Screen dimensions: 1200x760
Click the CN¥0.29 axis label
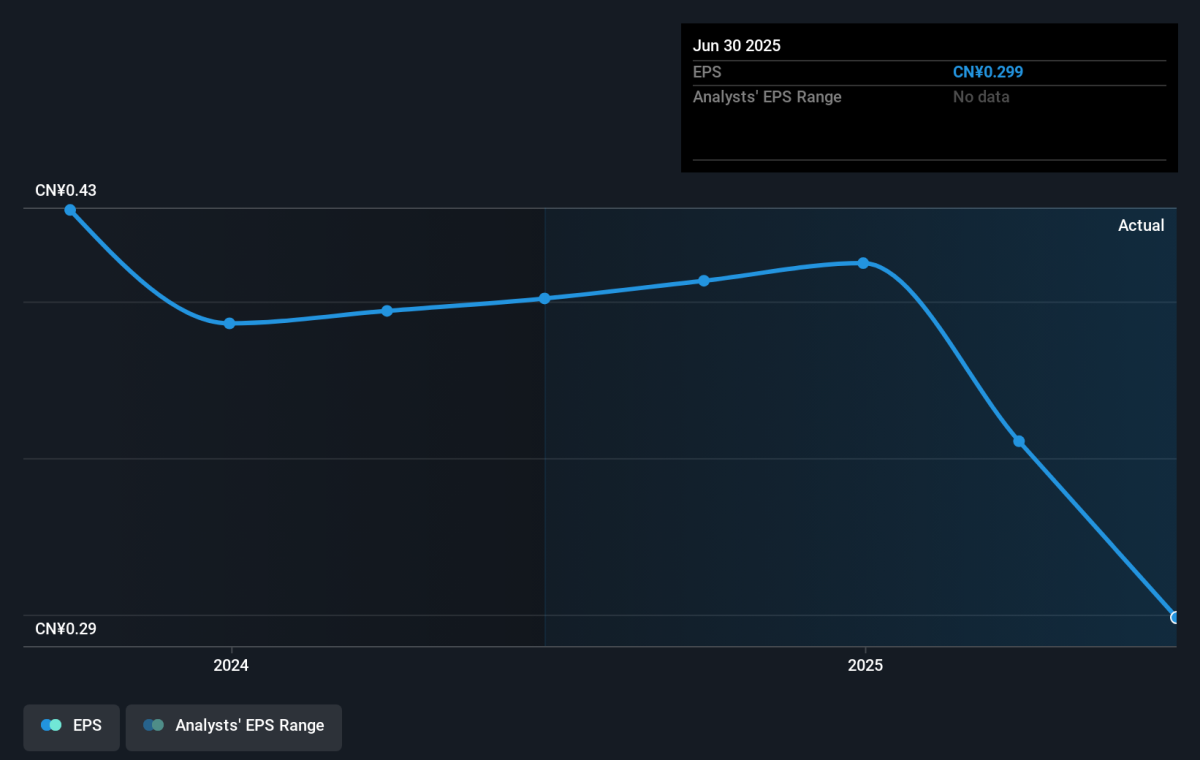pos(66,629)
